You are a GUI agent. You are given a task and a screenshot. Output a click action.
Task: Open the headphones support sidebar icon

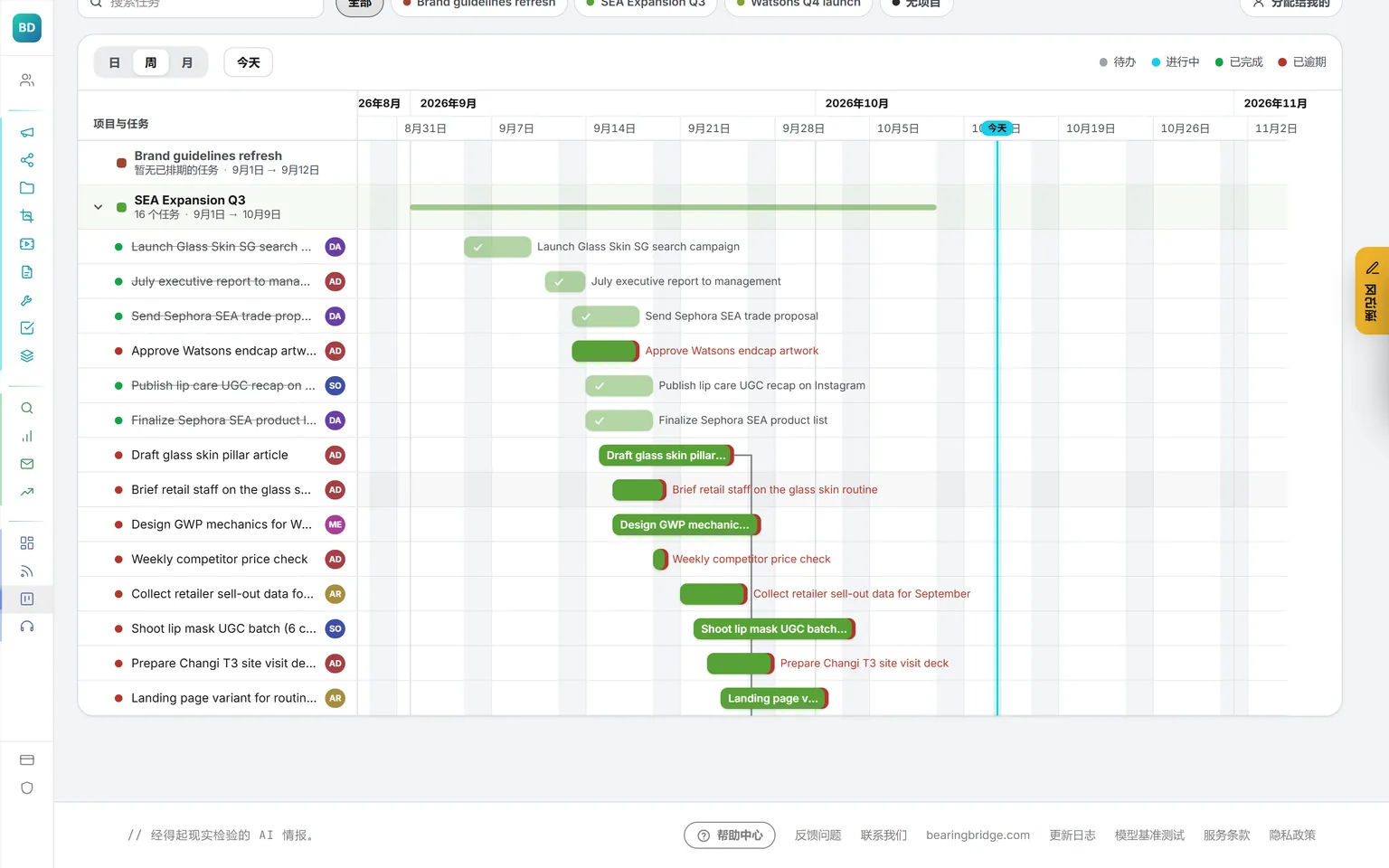point(27,627)
